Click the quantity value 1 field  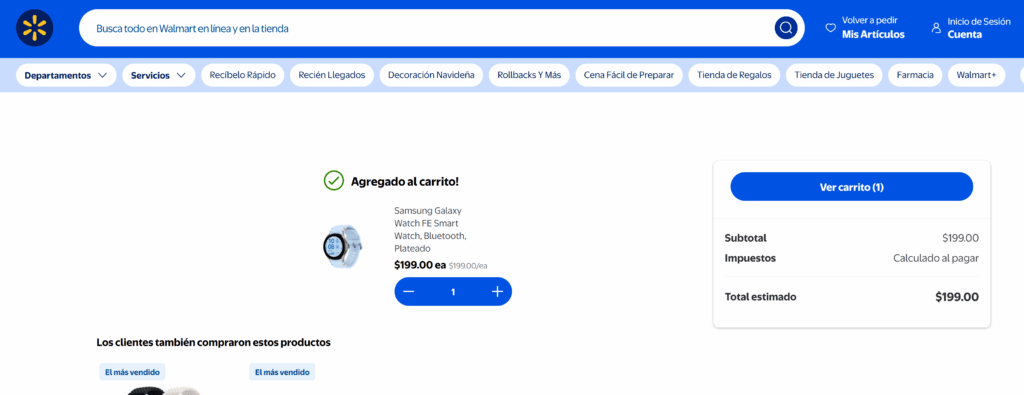coord(453,292)
